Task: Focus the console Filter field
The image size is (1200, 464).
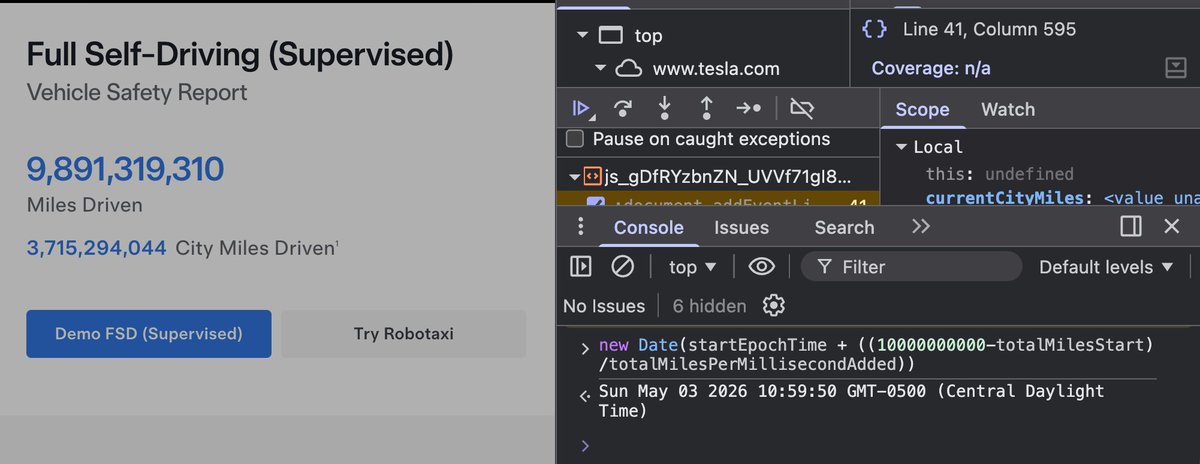Action: coord(911,266)
